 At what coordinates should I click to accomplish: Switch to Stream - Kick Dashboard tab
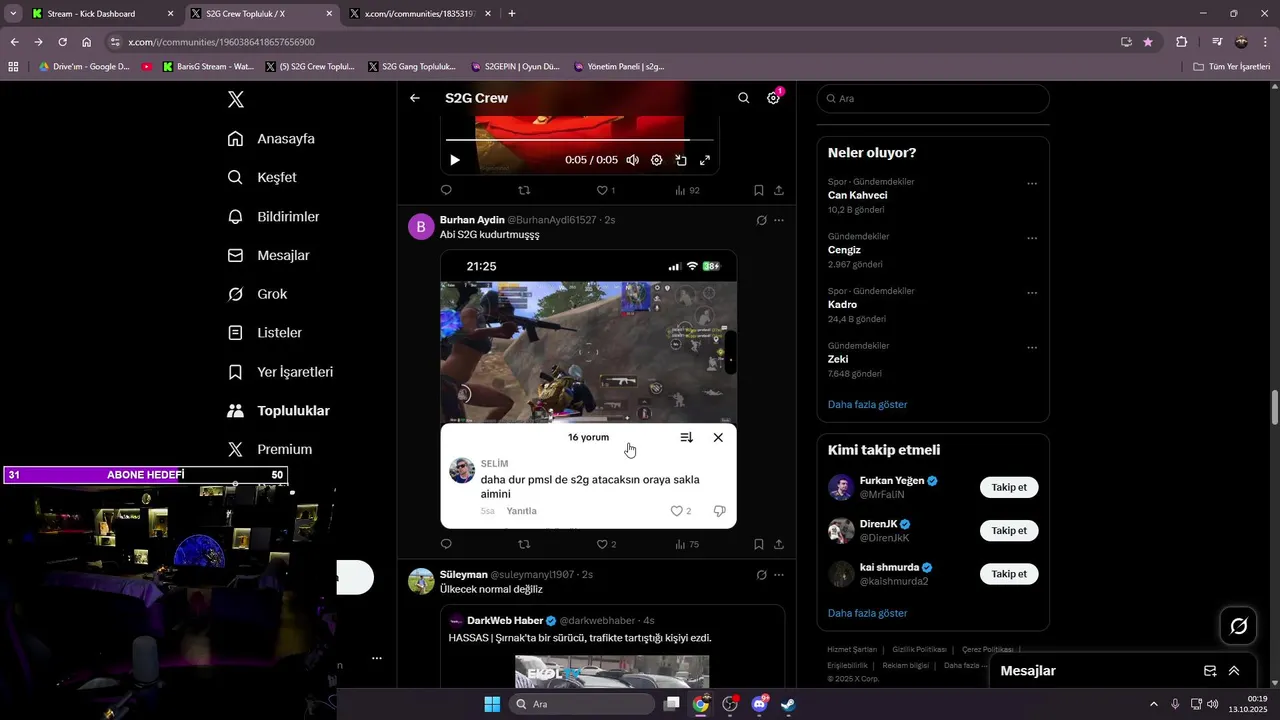tap(101, 14)
